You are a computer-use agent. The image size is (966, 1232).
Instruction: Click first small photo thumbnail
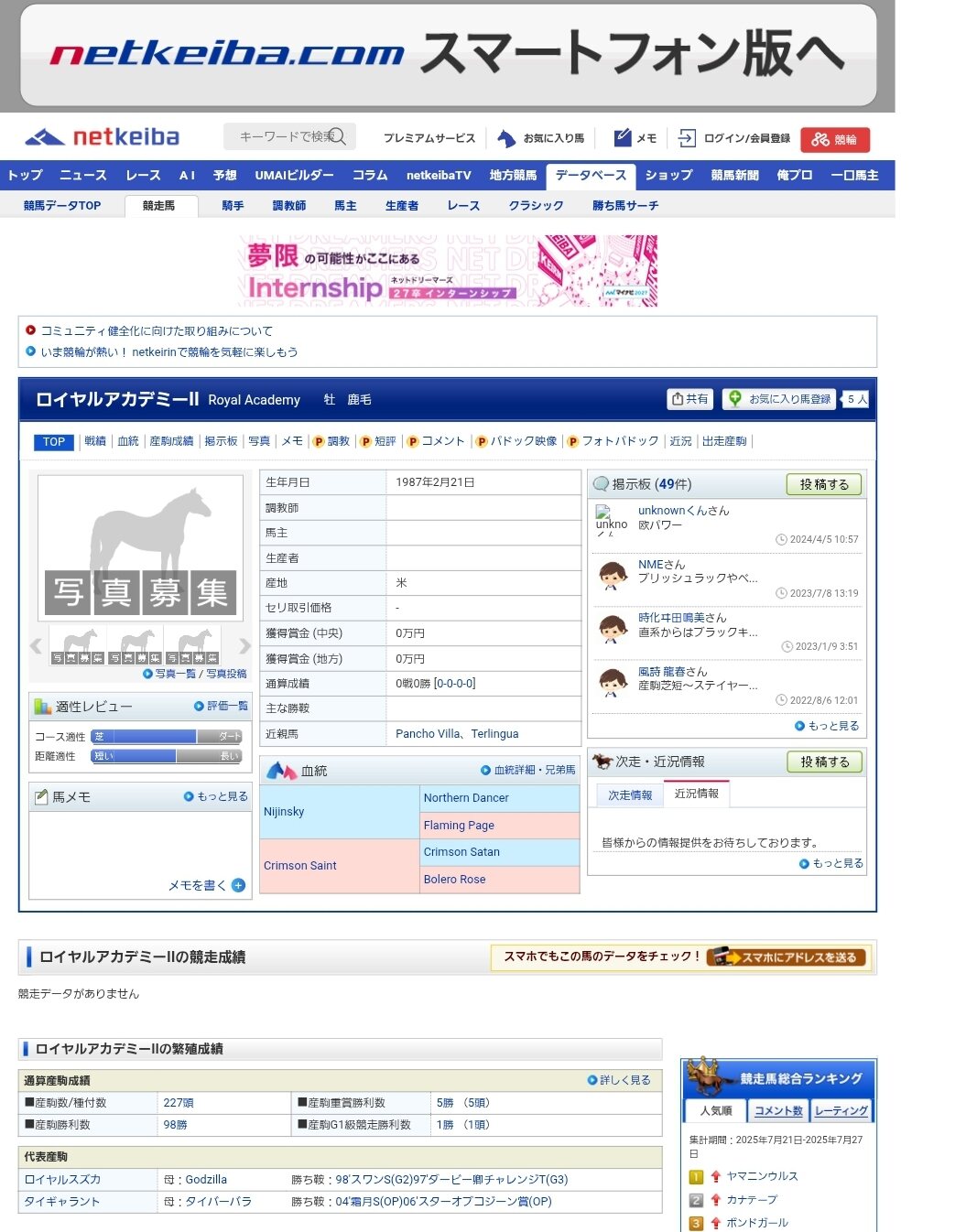78,645
